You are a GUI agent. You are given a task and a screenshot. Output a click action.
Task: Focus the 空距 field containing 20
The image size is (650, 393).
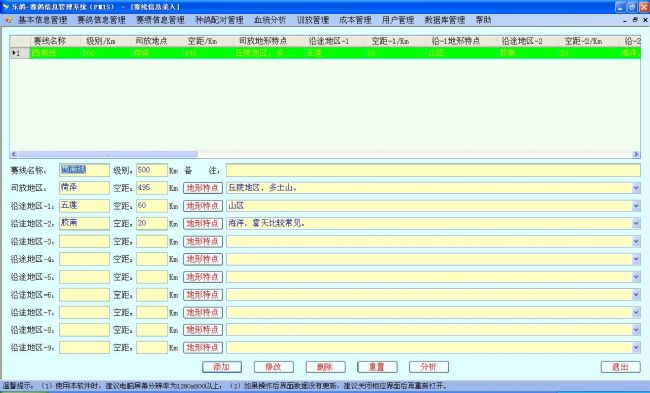click(152, 223)
